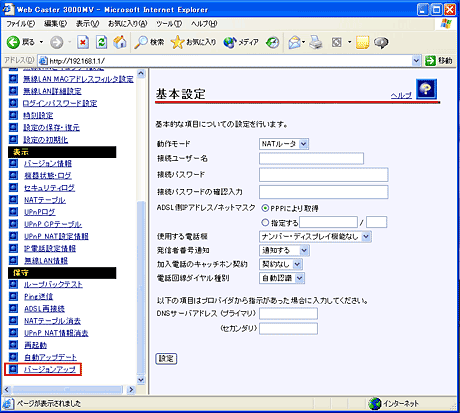This screenshot has height=413, width=460.
Task: Click the ネットマスク field after the slash
Action: 377,222
